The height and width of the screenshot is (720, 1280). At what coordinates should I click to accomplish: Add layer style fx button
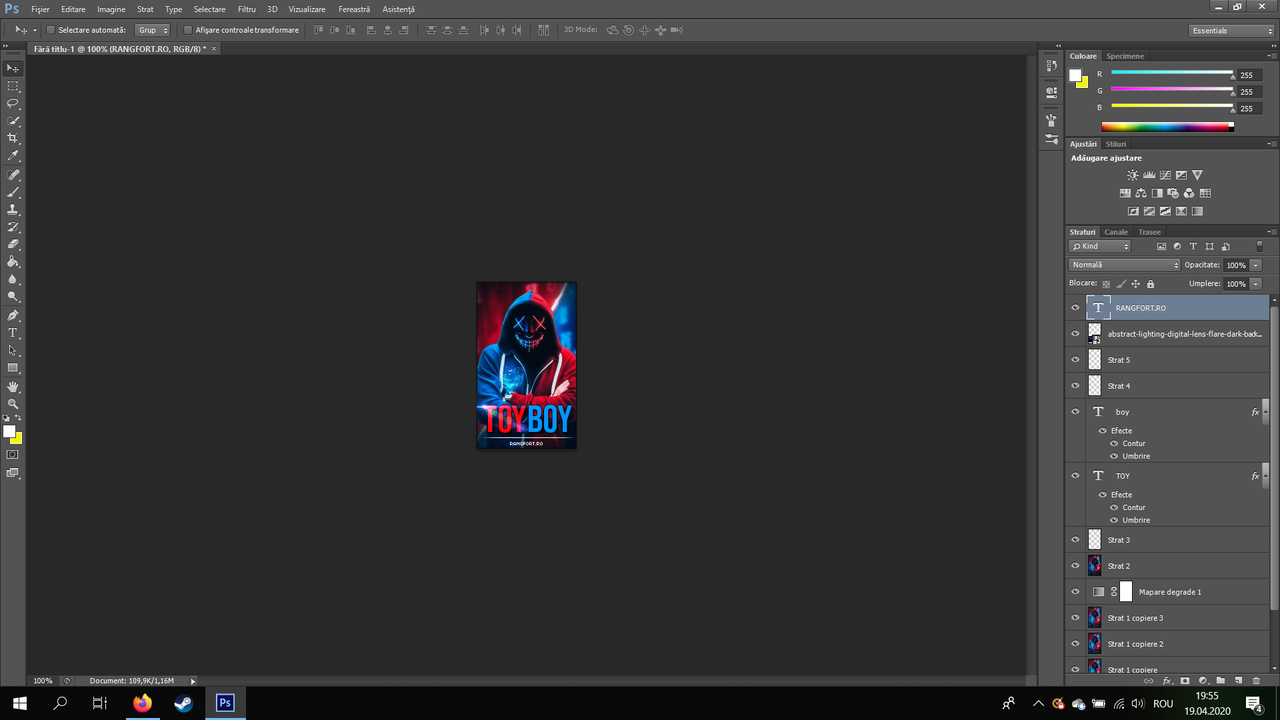pyautogui.click(x=1167, y=680)
